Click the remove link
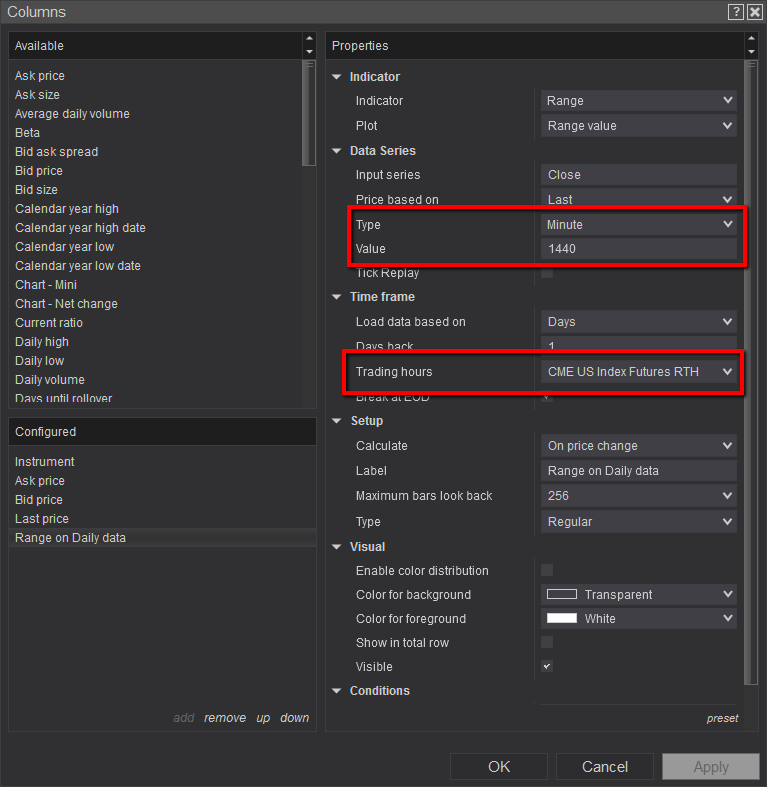The image size is (767, 787). [x=225, y=718]
